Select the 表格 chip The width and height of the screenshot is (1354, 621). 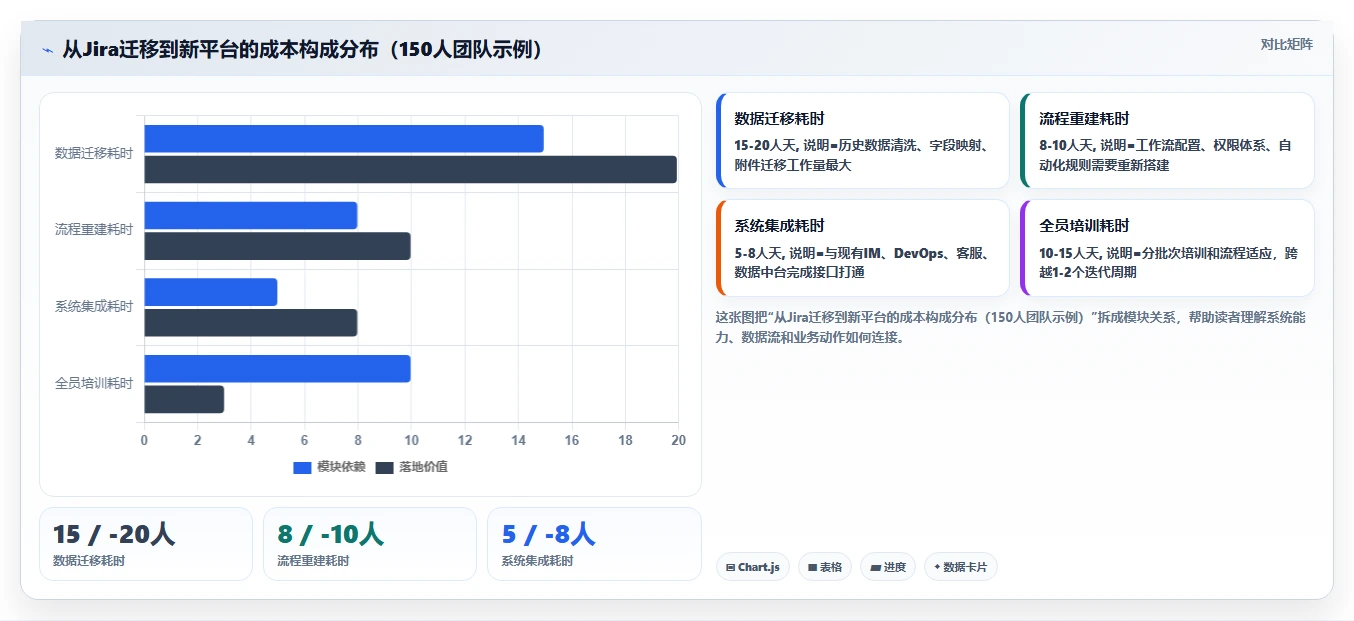tap(825, 567)
